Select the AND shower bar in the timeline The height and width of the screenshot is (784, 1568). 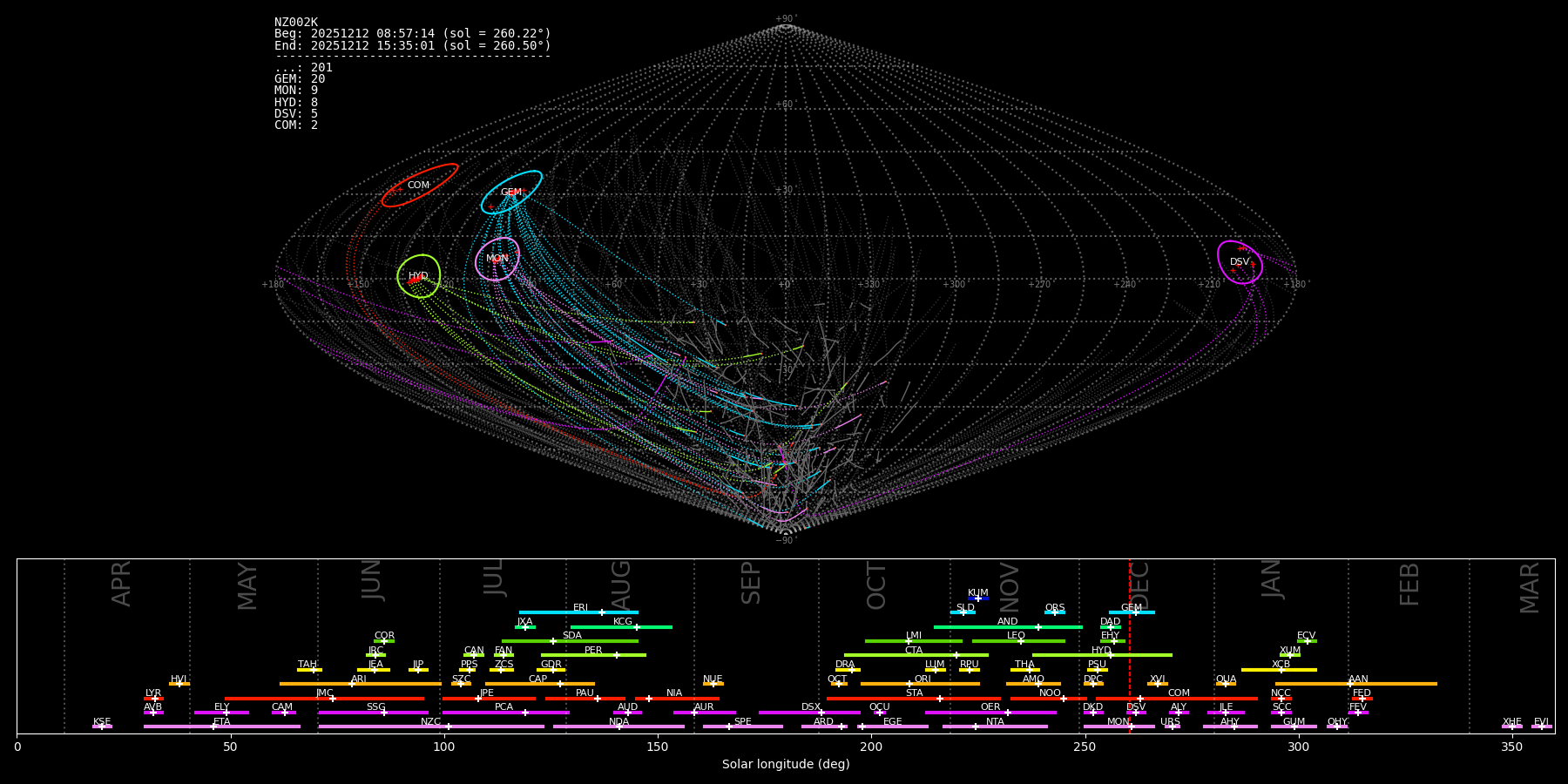click(x=1008, y=627)
